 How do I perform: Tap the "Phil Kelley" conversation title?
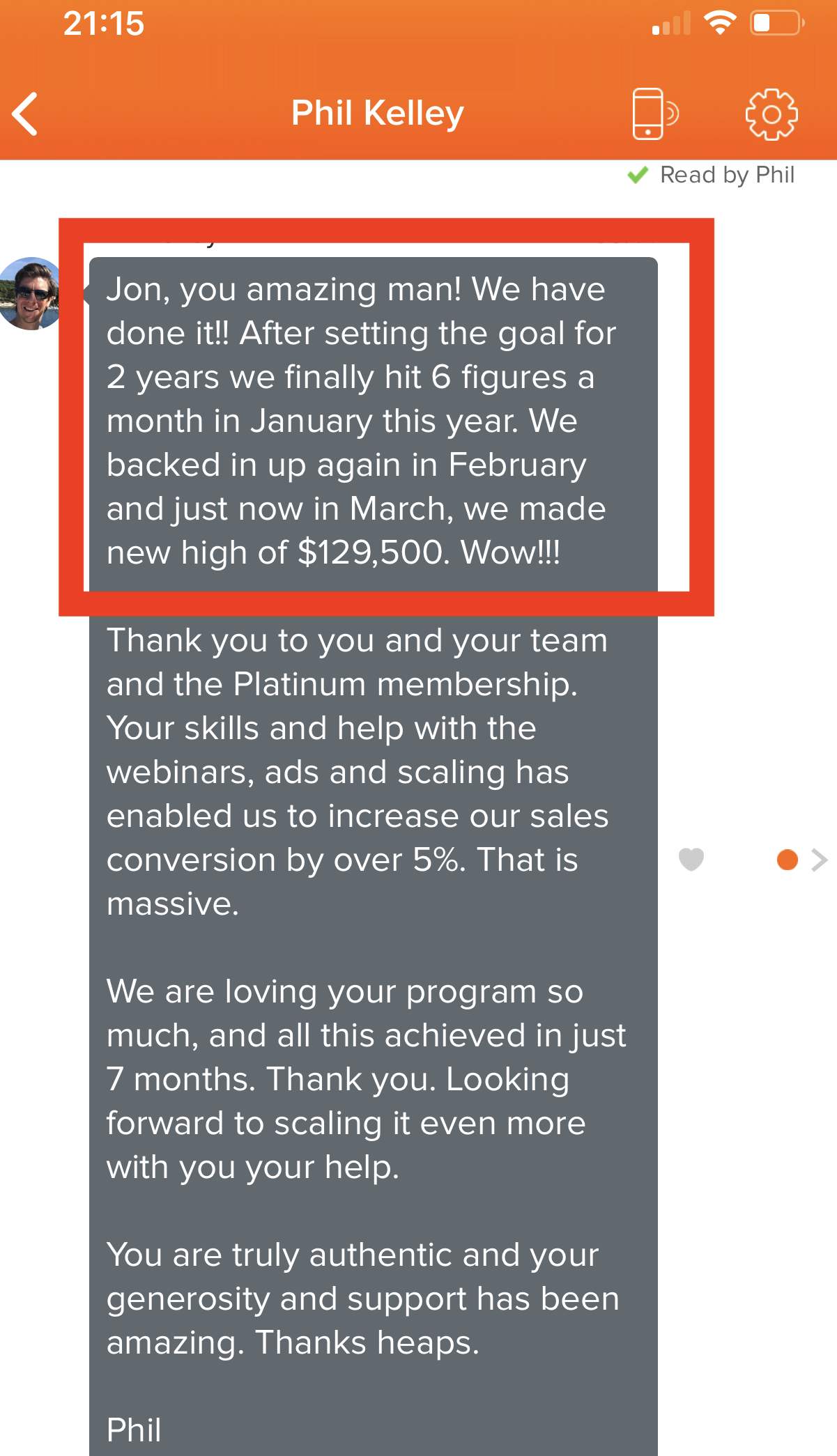378,113
